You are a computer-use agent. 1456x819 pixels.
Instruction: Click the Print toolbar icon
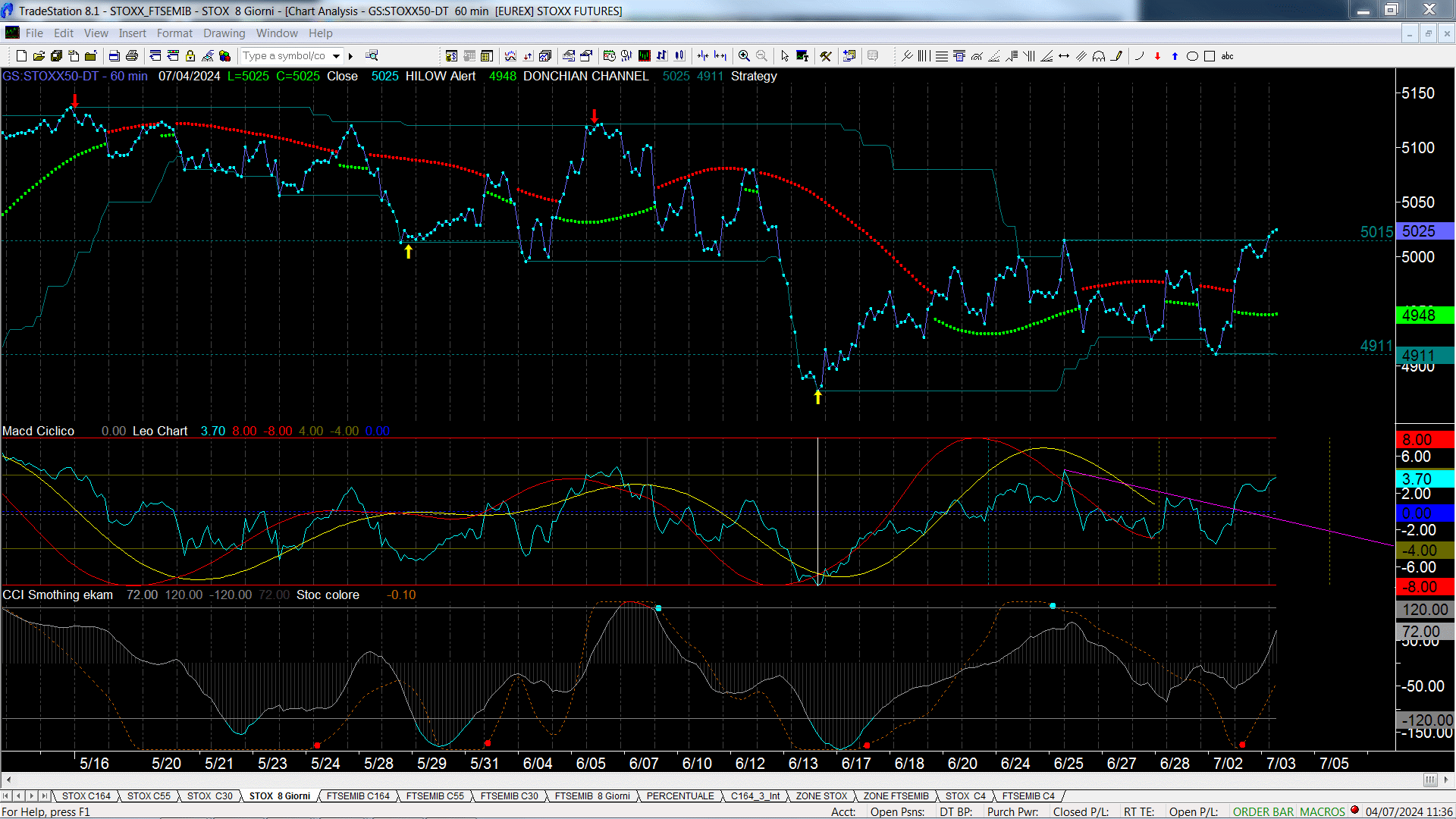click(x=132, y=56)
